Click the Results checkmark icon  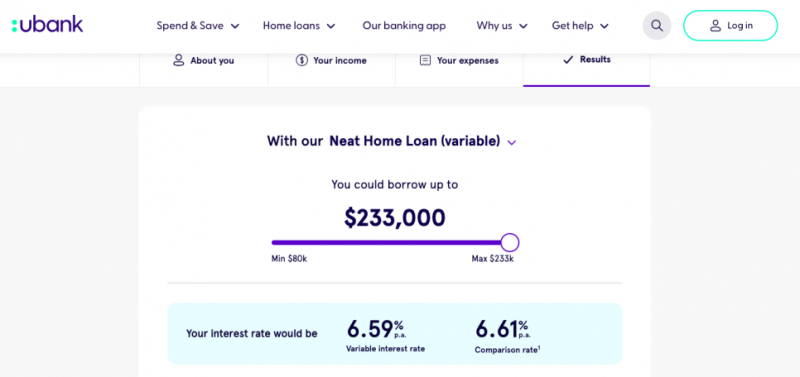568,60
